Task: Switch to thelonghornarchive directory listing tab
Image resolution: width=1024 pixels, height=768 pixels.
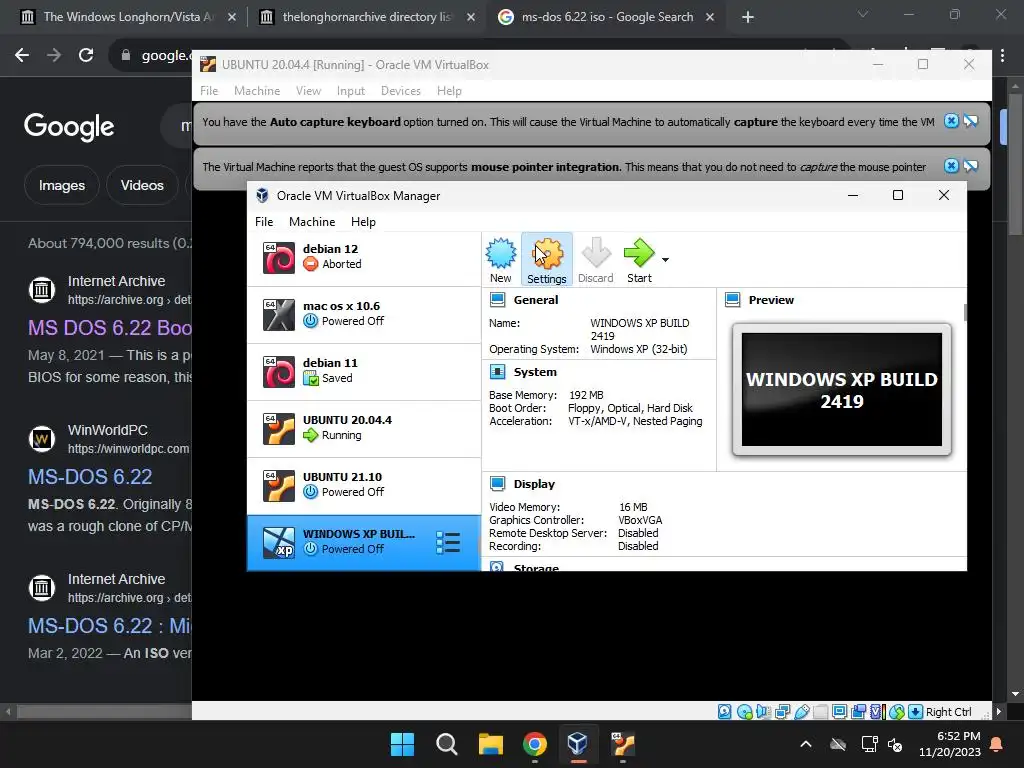Action: [366, 17]
